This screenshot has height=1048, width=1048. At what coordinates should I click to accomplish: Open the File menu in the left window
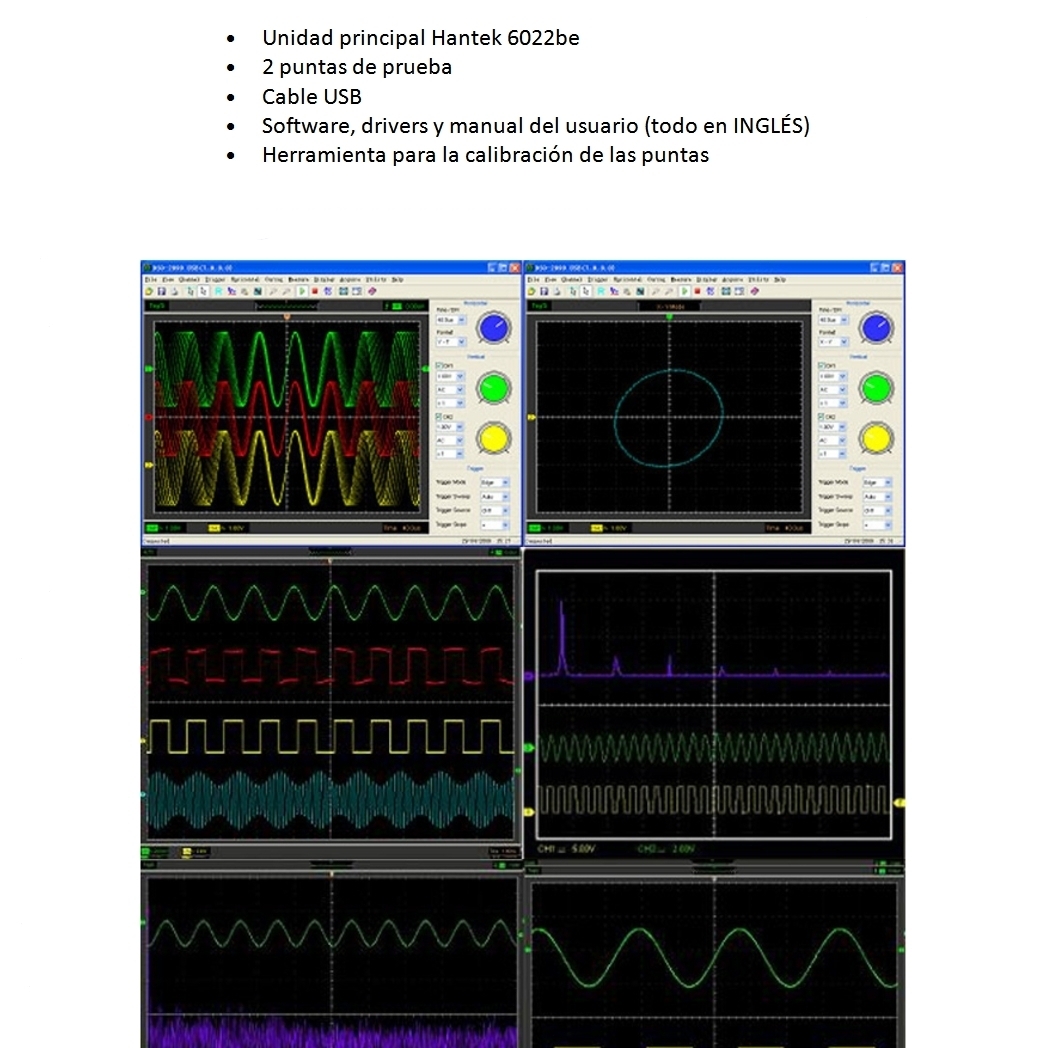[148, 279]
